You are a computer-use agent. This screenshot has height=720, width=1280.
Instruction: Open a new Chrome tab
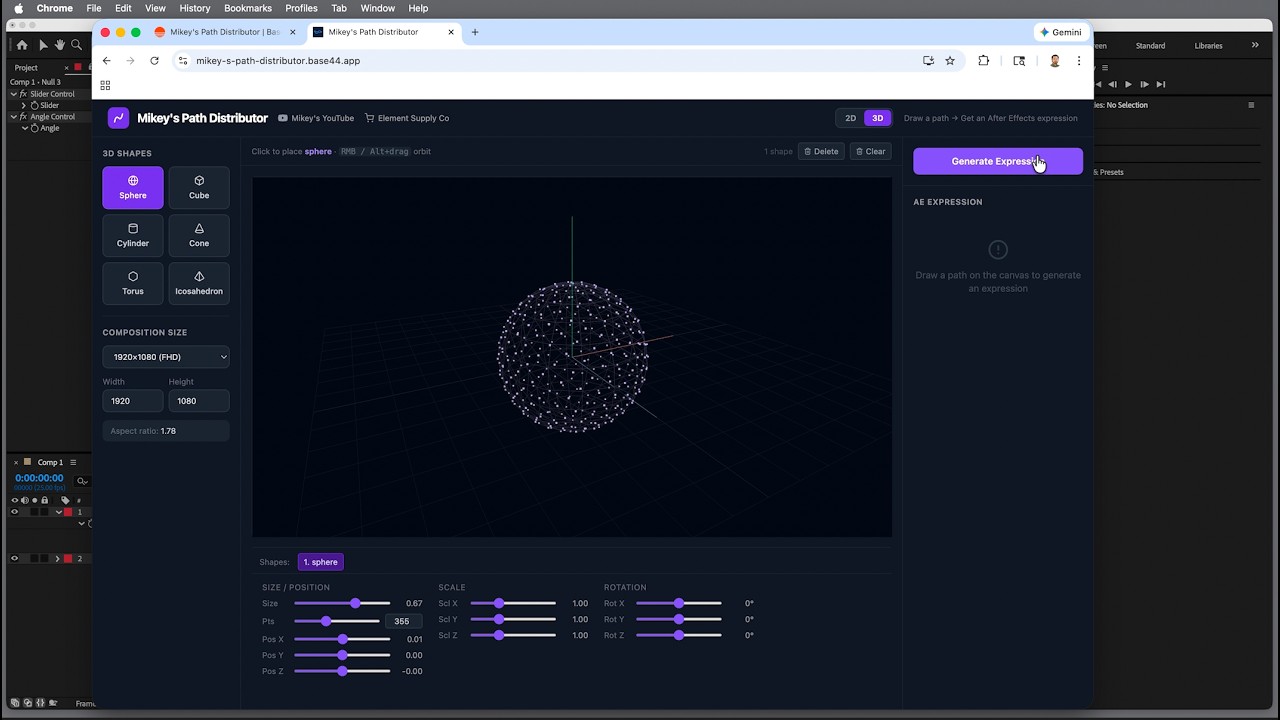click(x=475, y=32)
